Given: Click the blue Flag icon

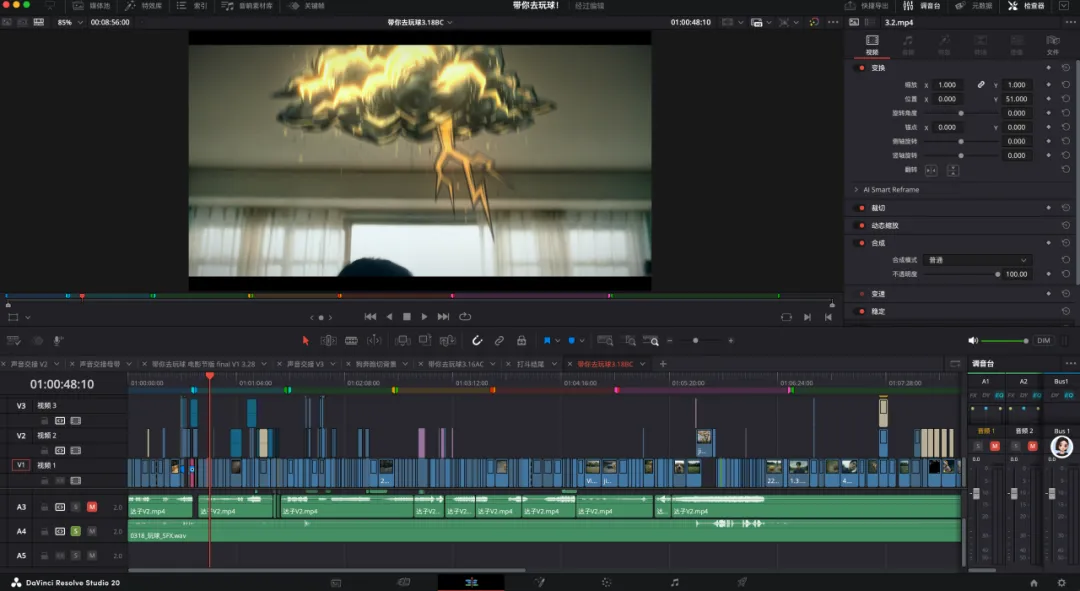Looking at the screenshot, I should point(547,340).
